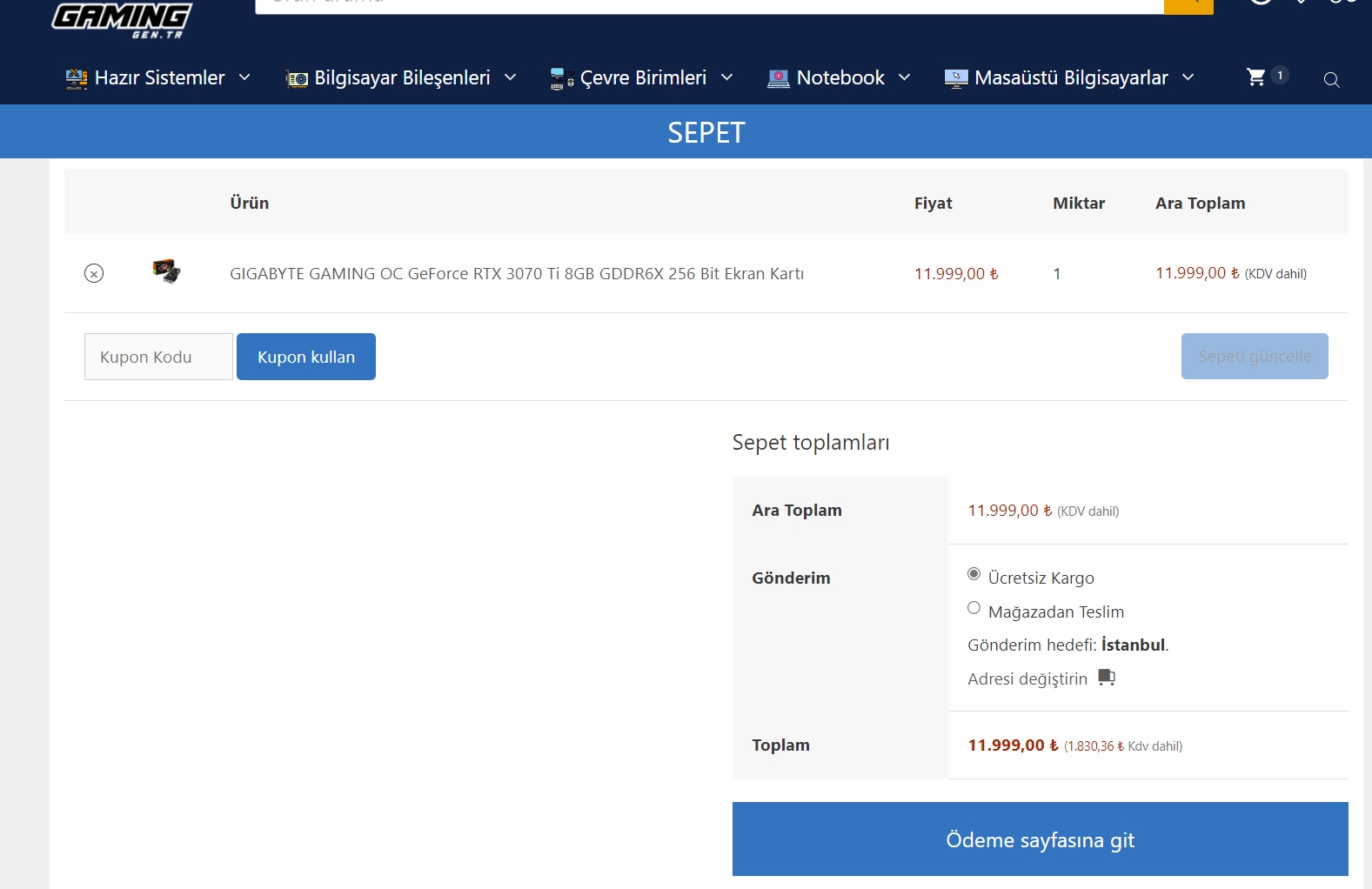Open the graphics card product thumbnail

166,271
